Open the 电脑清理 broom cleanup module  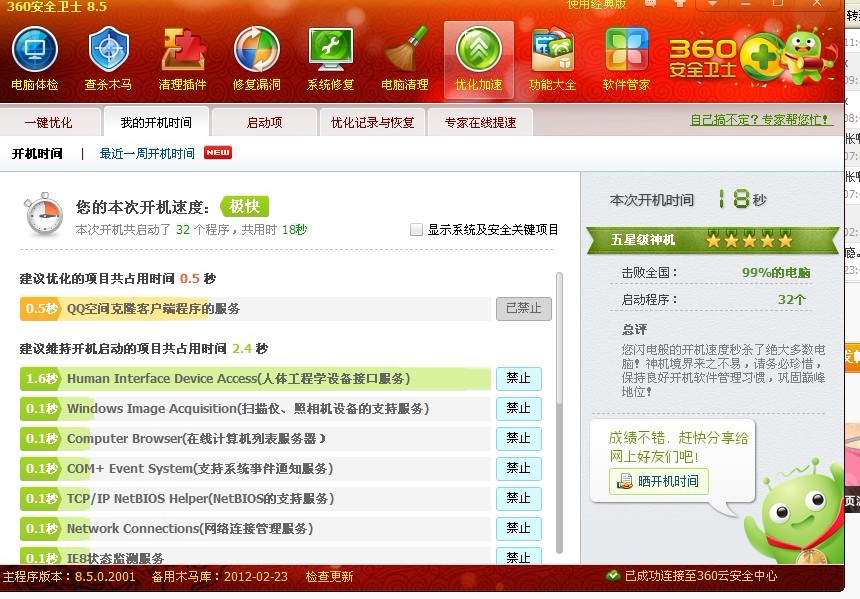point(405,59)
